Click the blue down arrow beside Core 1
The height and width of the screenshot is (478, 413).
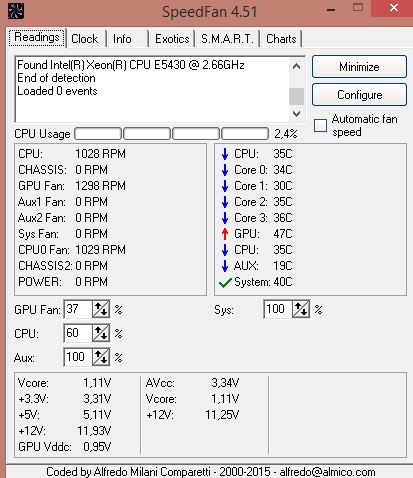tap(225, 186)
